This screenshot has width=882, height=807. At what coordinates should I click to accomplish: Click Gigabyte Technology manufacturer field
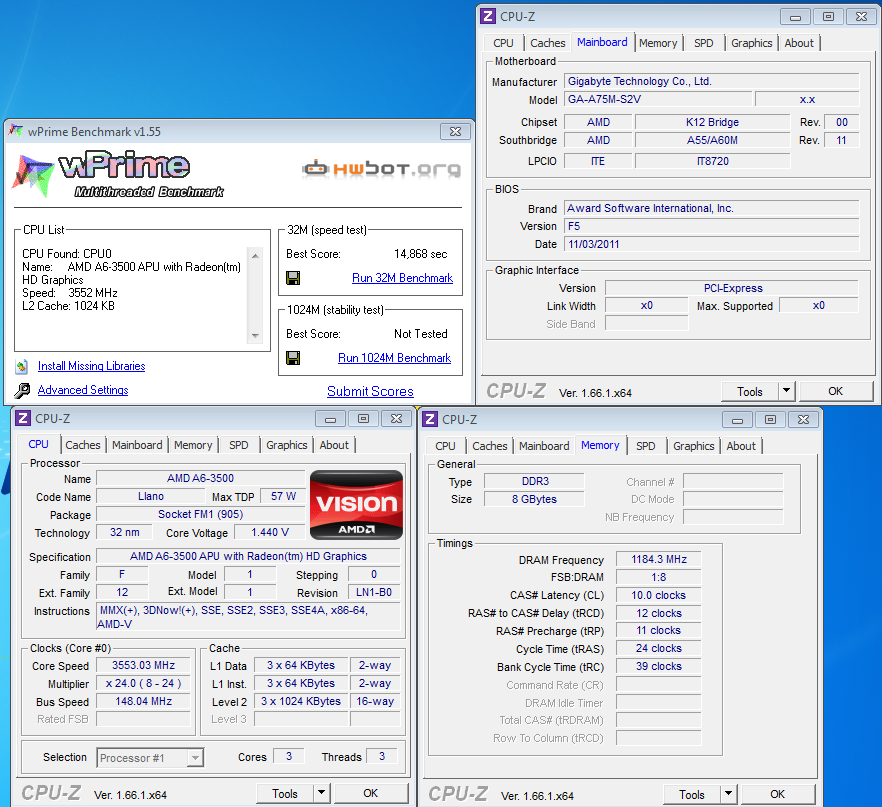click(712, 81)
